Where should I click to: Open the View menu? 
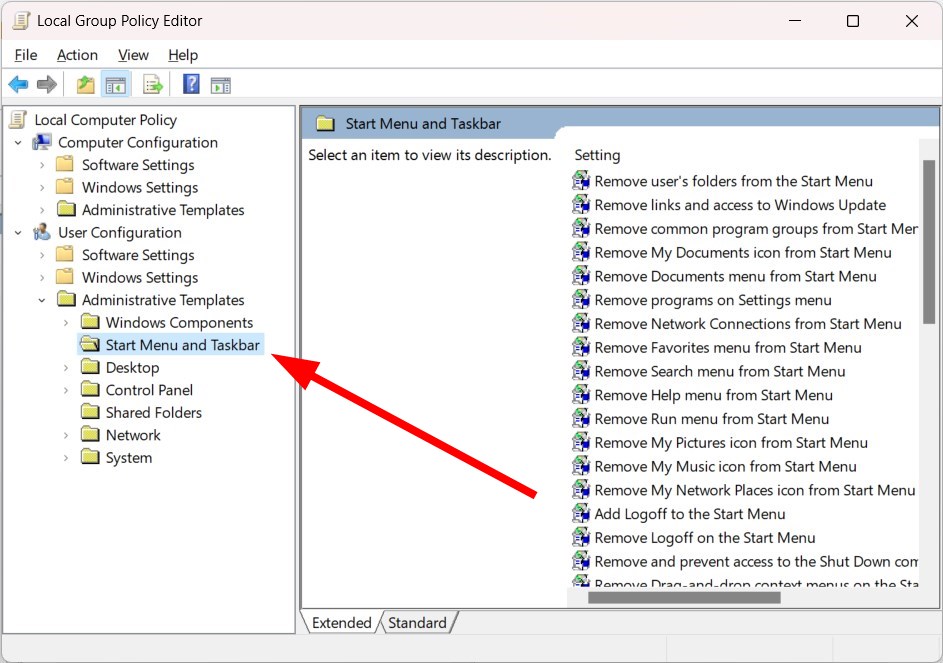[133, 55]
